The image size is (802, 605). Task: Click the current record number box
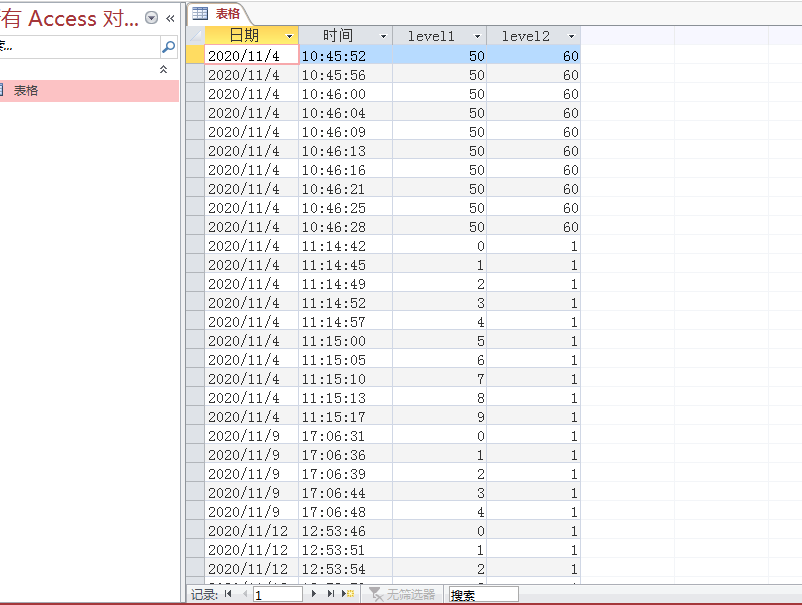coord(278,594)
